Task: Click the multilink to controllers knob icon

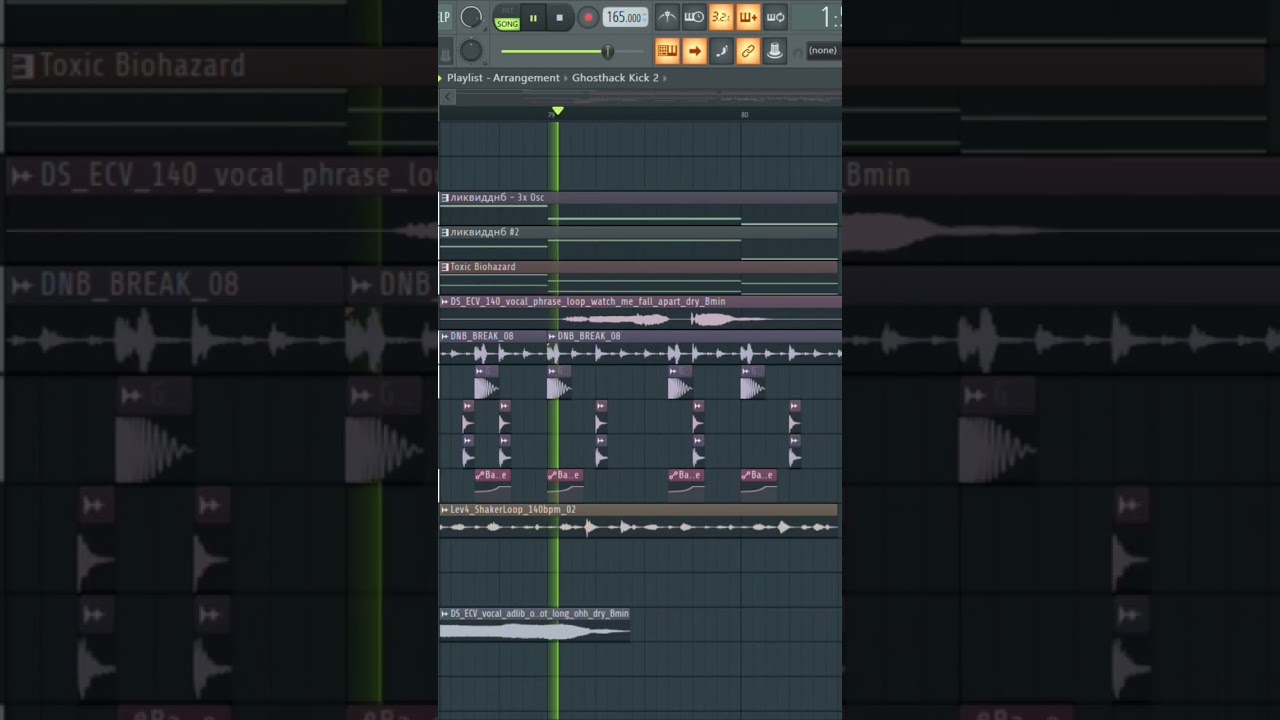Action: pos(774,51)
